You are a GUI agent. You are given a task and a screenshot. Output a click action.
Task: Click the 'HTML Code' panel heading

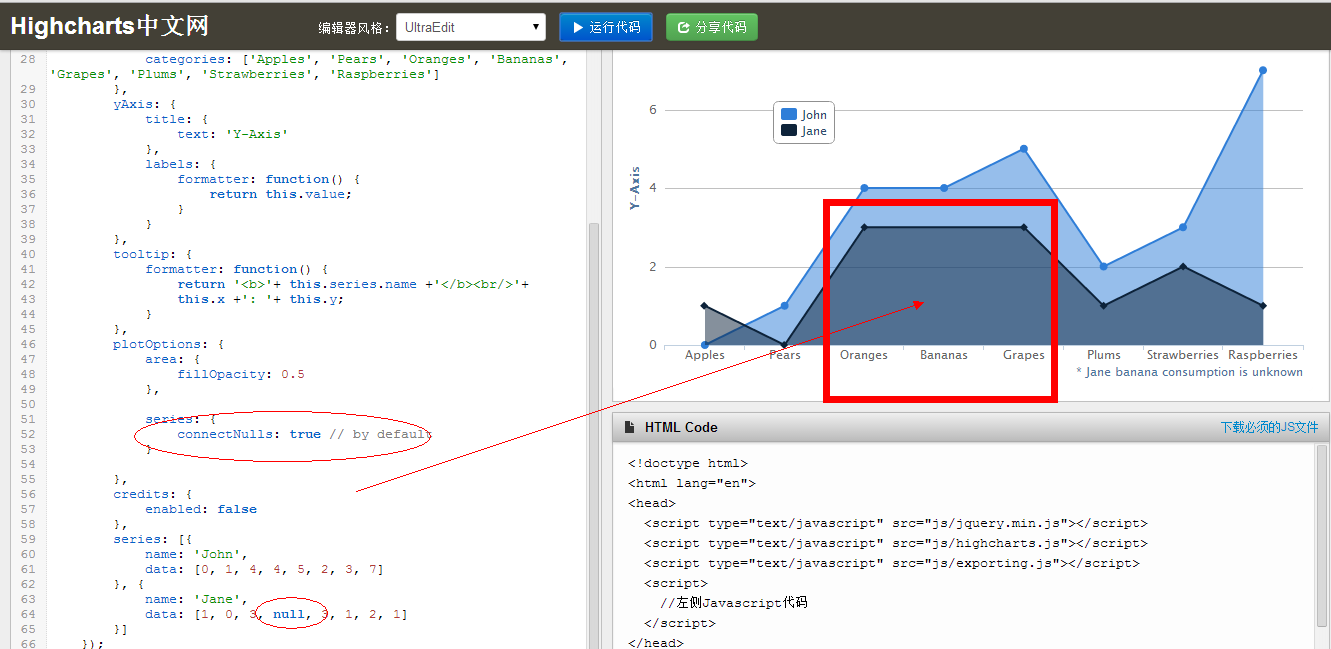coord(681,427)
